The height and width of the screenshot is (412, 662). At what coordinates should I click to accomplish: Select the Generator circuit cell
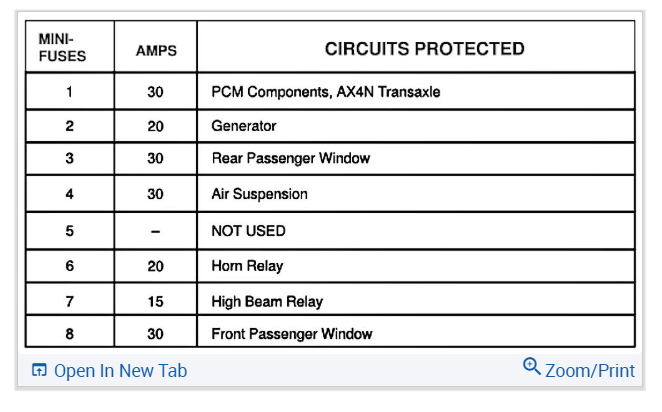tap(244, 126)
